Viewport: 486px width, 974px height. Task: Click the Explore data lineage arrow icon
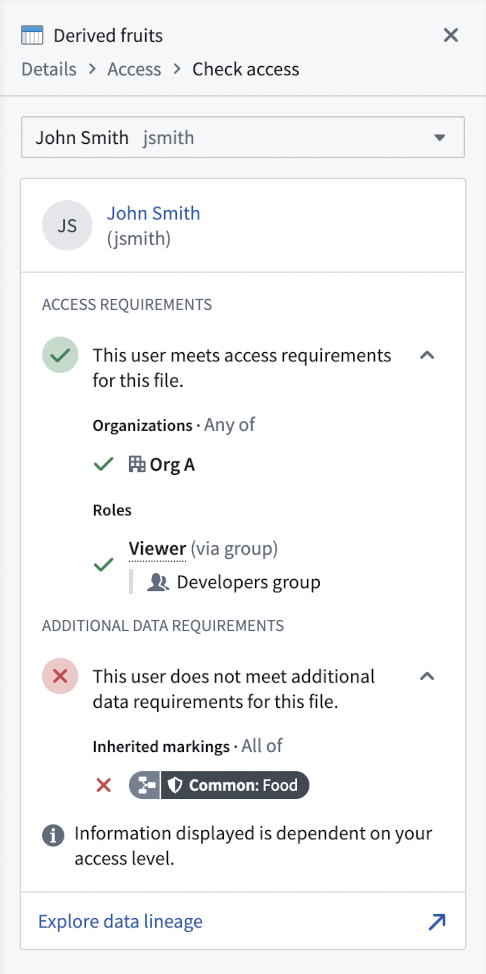(x=437, y=922)
